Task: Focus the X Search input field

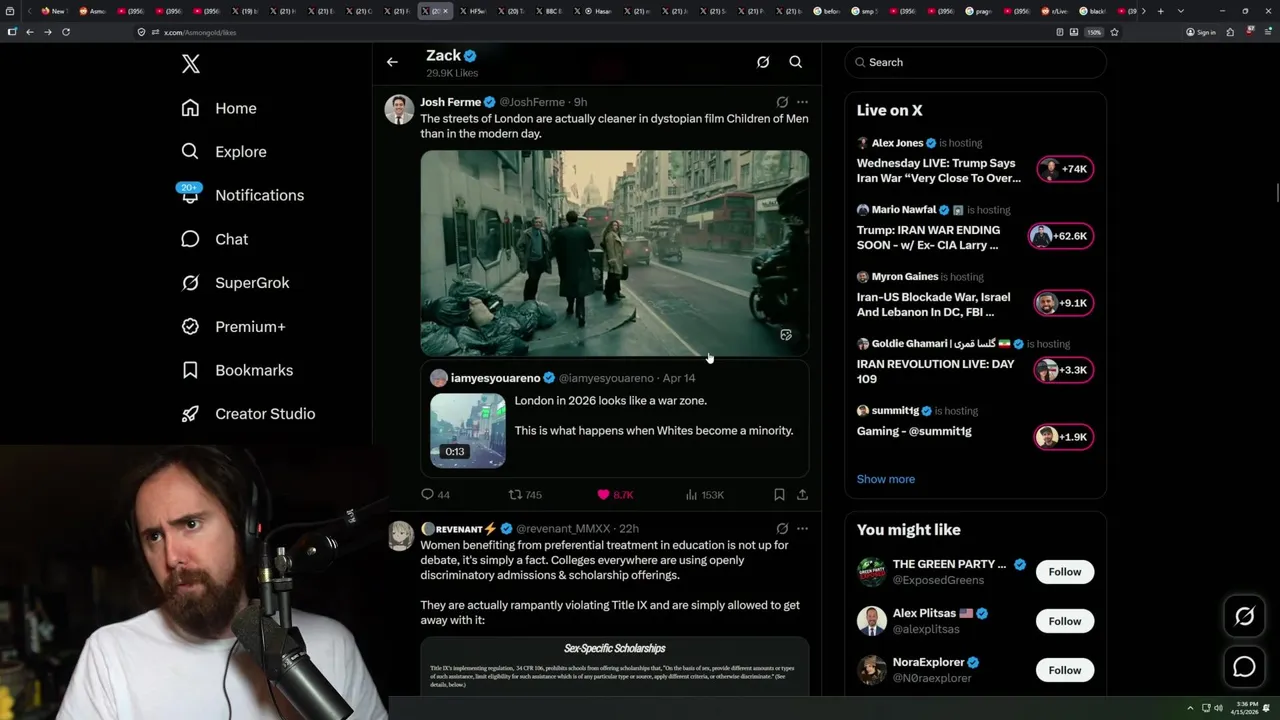Action: tap(975, 62)
